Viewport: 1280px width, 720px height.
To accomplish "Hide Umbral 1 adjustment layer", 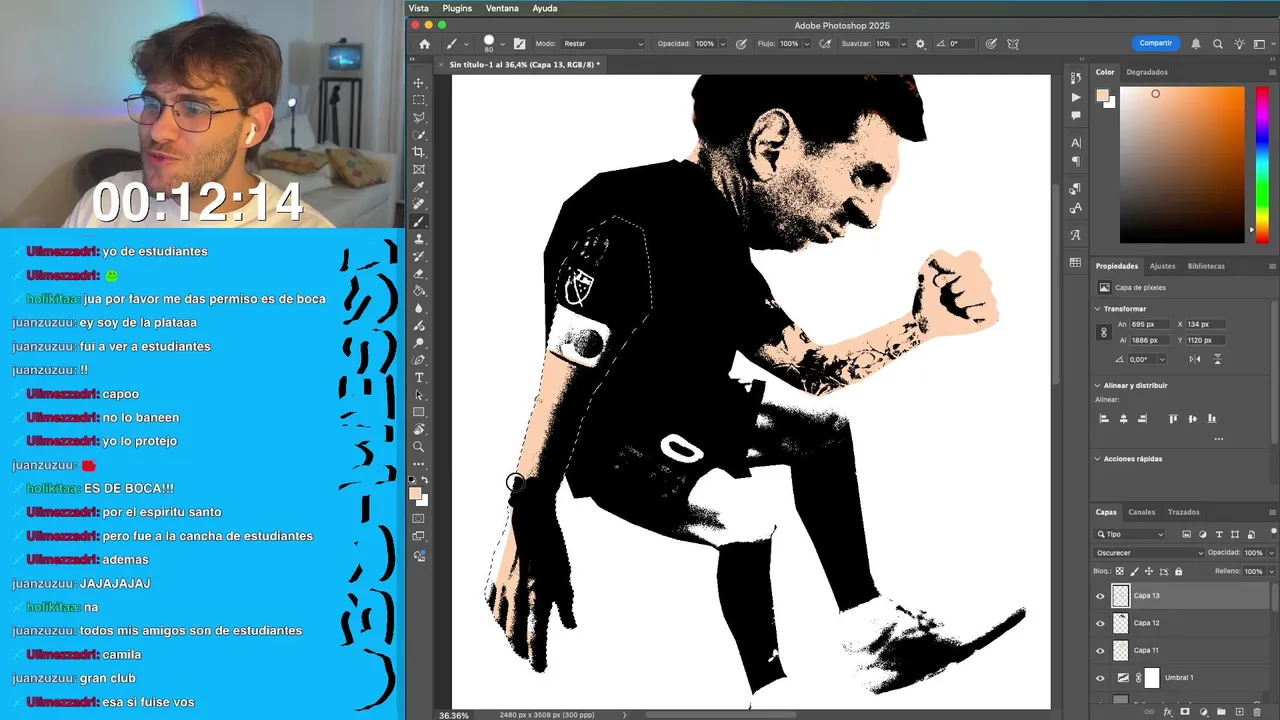I will [x=1100, y=678].
